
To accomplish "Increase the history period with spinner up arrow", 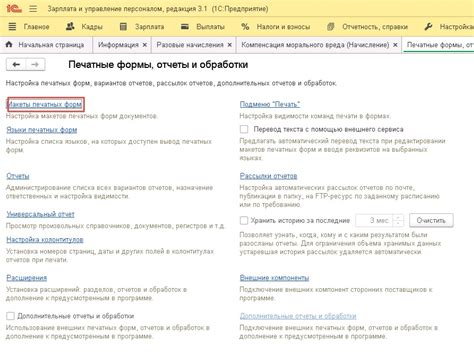I will [398, 217].
